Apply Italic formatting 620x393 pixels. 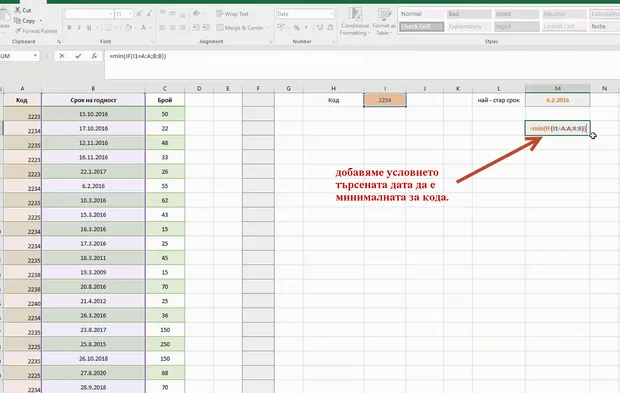click(x=79, y=28)
